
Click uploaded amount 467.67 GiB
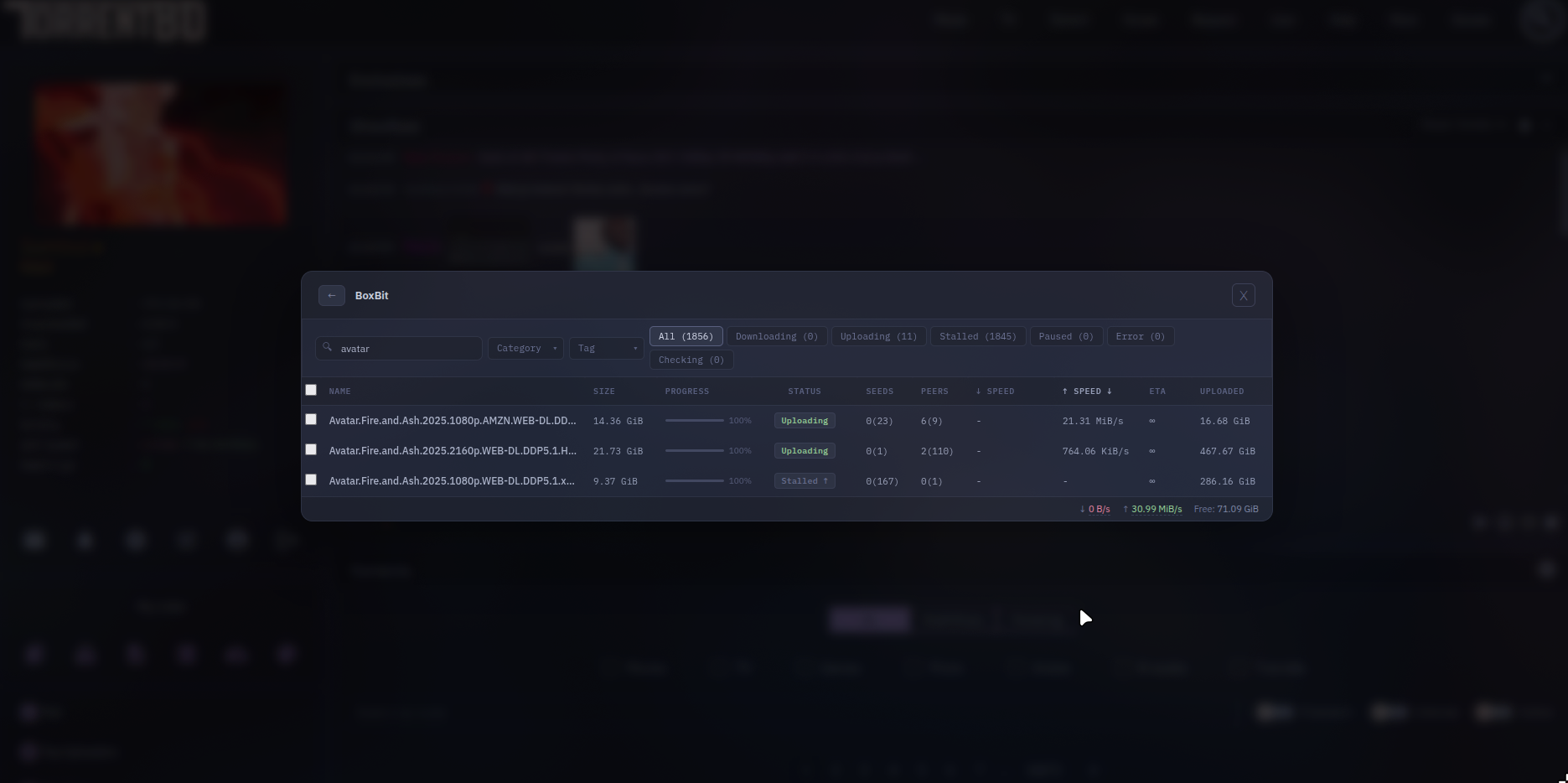(1227, 451)
